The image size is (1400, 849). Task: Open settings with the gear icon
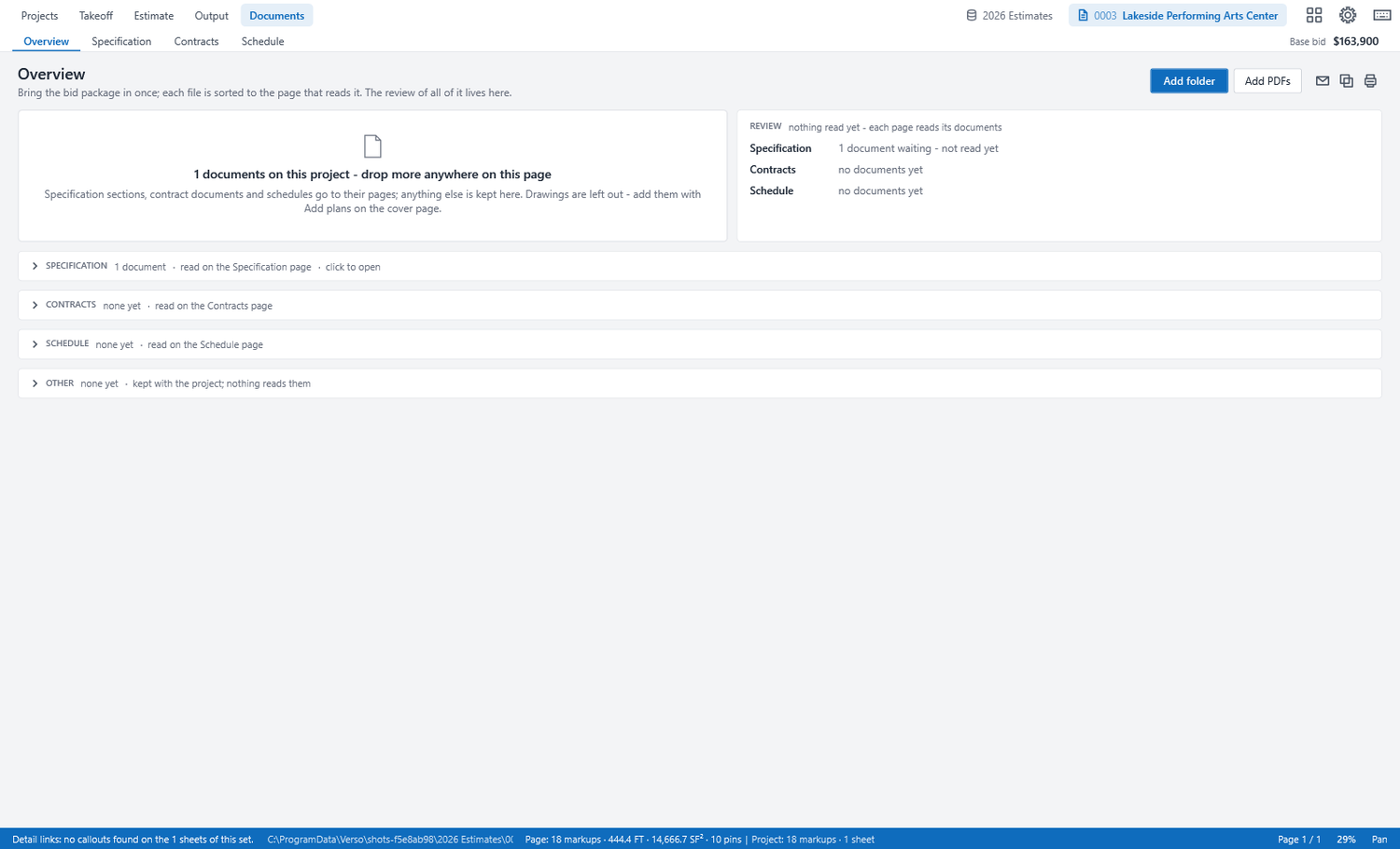pos(1348,15)
